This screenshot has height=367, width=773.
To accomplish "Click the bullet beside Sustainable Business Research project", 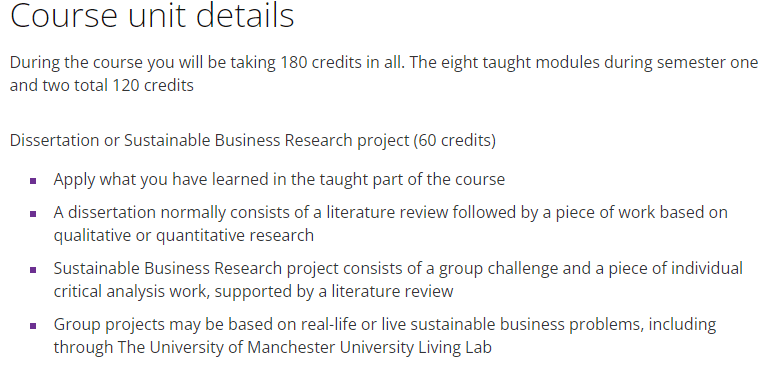I will [33, 270].
